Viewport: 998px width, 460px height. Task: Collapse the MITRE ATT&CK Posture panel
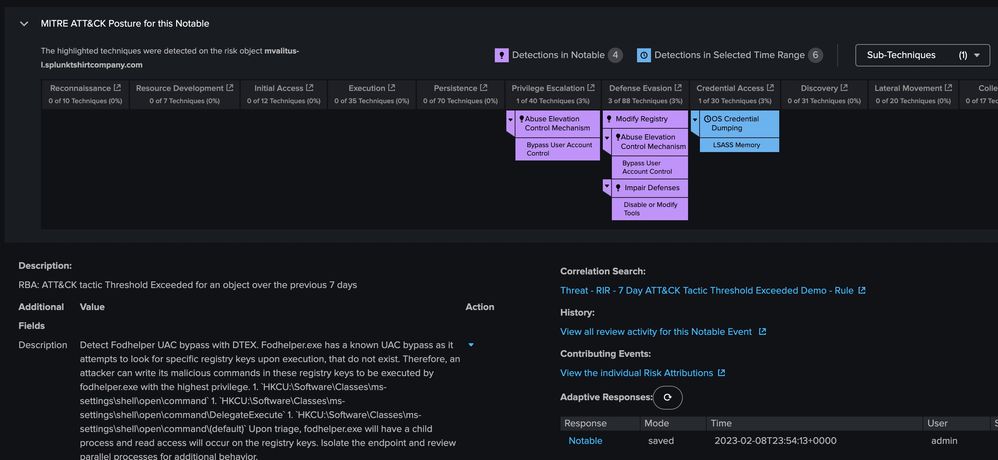24,24
